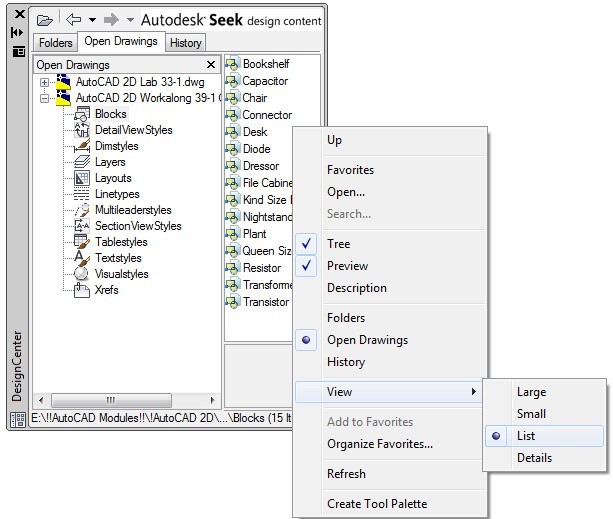The width and height of the screenshot is (613, 519).
Task: Click Organize Favorites menu entry
Action: (x=379, y=444)
